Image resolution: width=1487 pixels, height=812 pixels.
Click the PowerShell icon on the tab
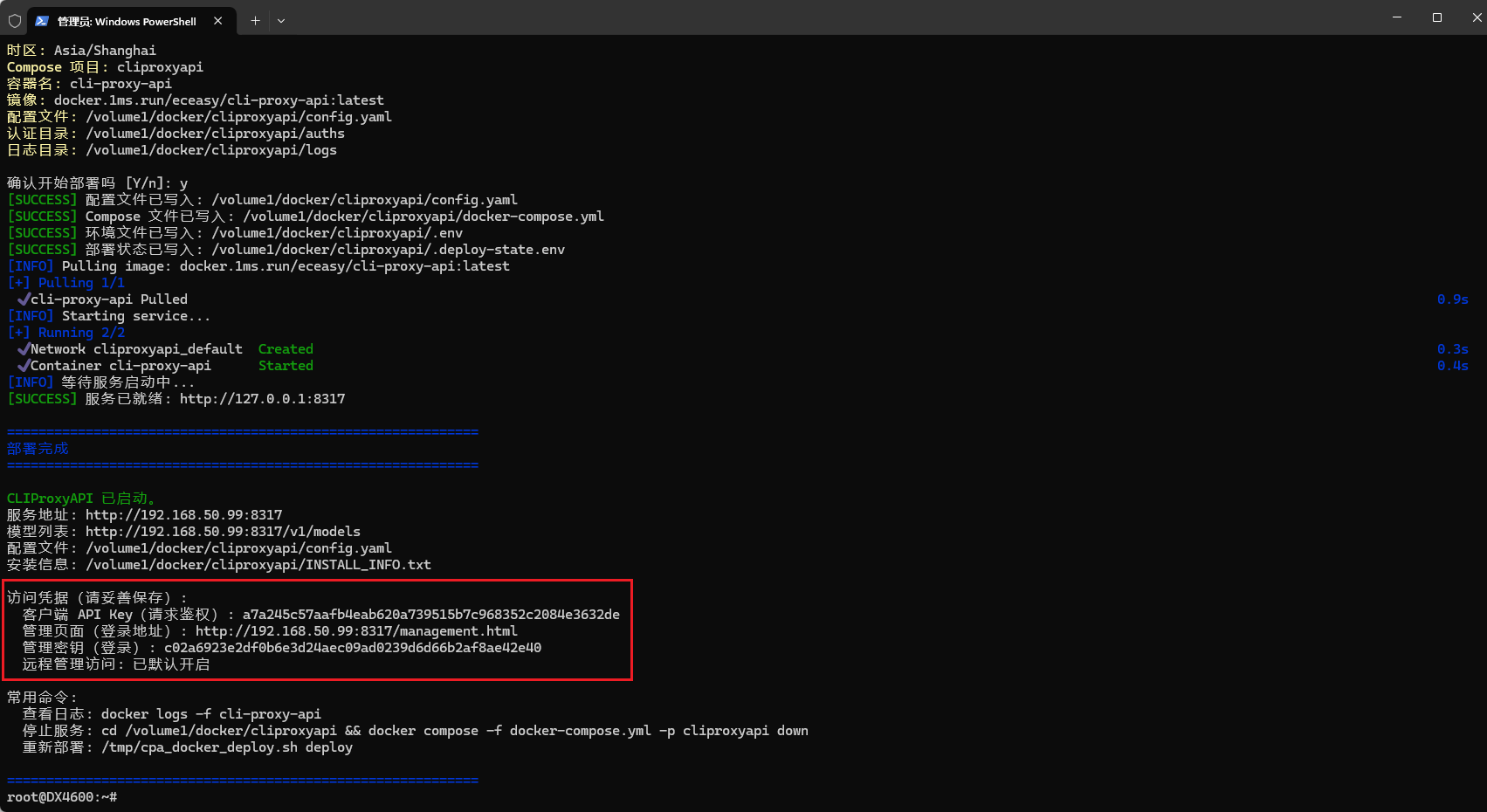coord(42,21)
